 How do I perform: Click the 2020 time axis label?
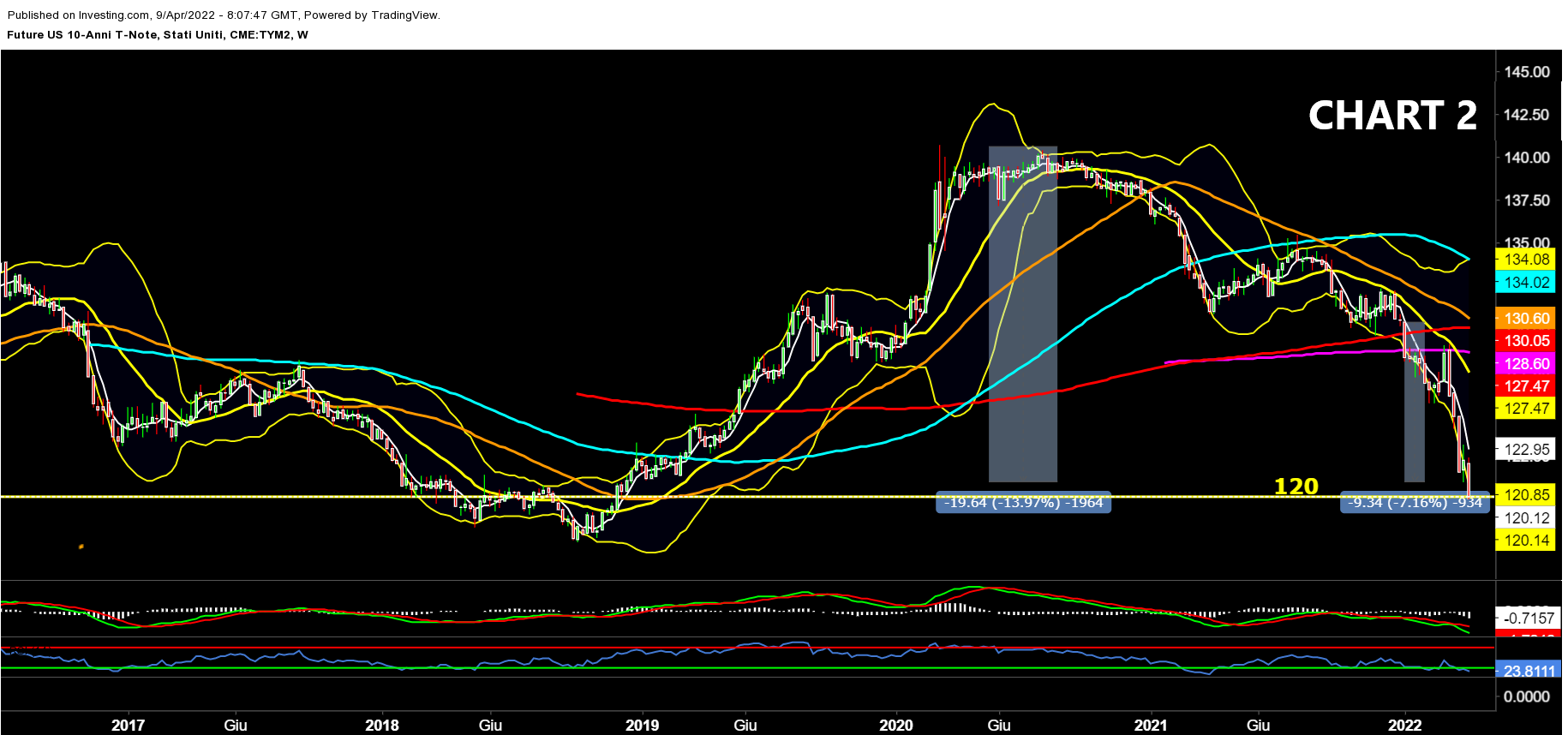[896, 726]
